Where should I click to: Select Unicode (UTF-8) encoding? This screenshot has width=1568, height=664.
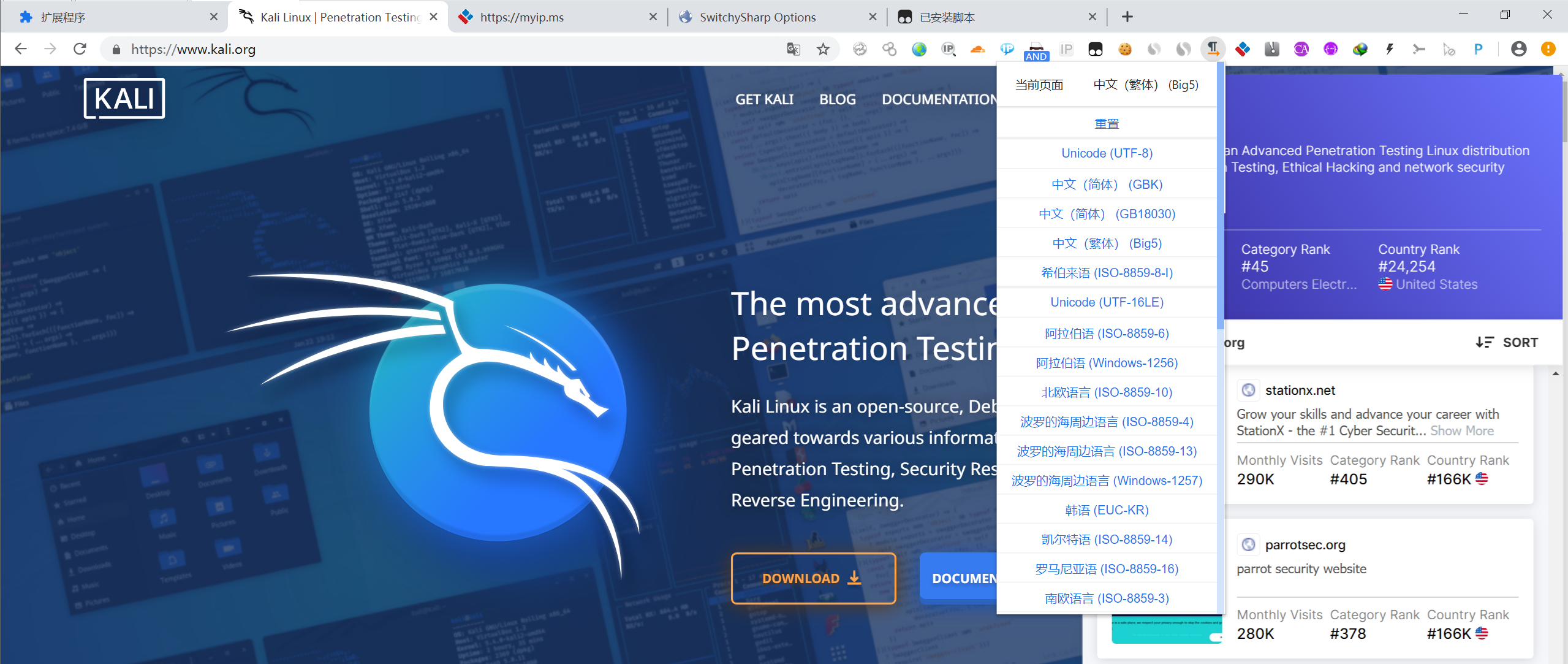click(1107, 153)
